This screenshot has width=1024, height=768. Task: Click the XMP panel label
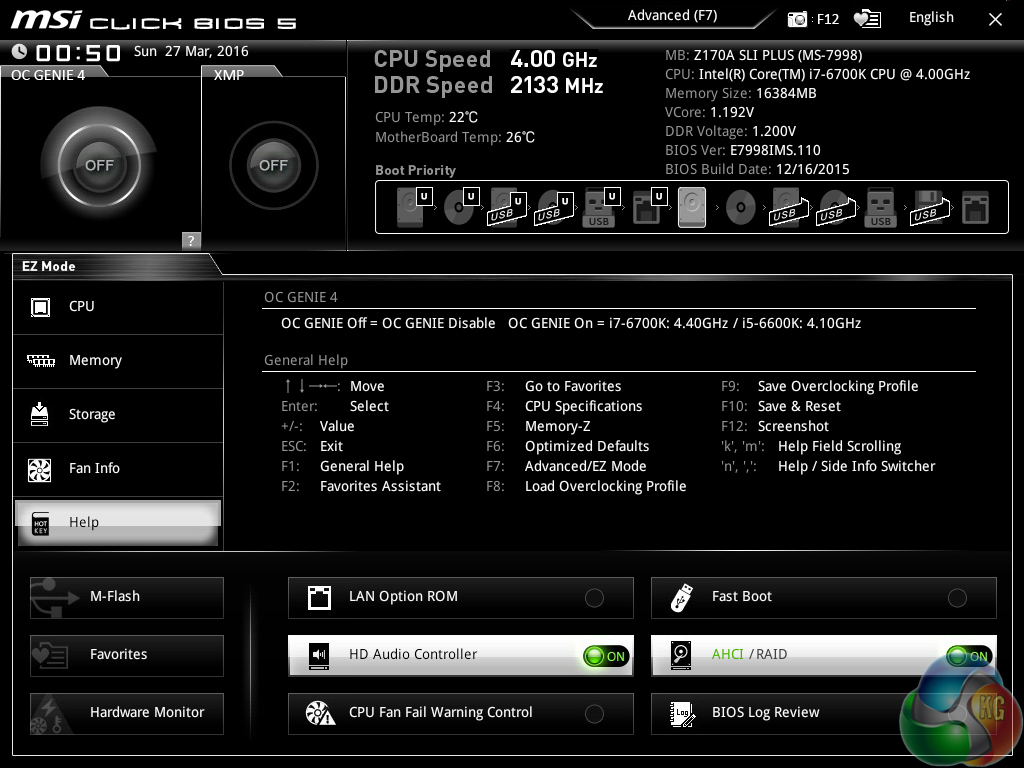(x=229, y=75)
